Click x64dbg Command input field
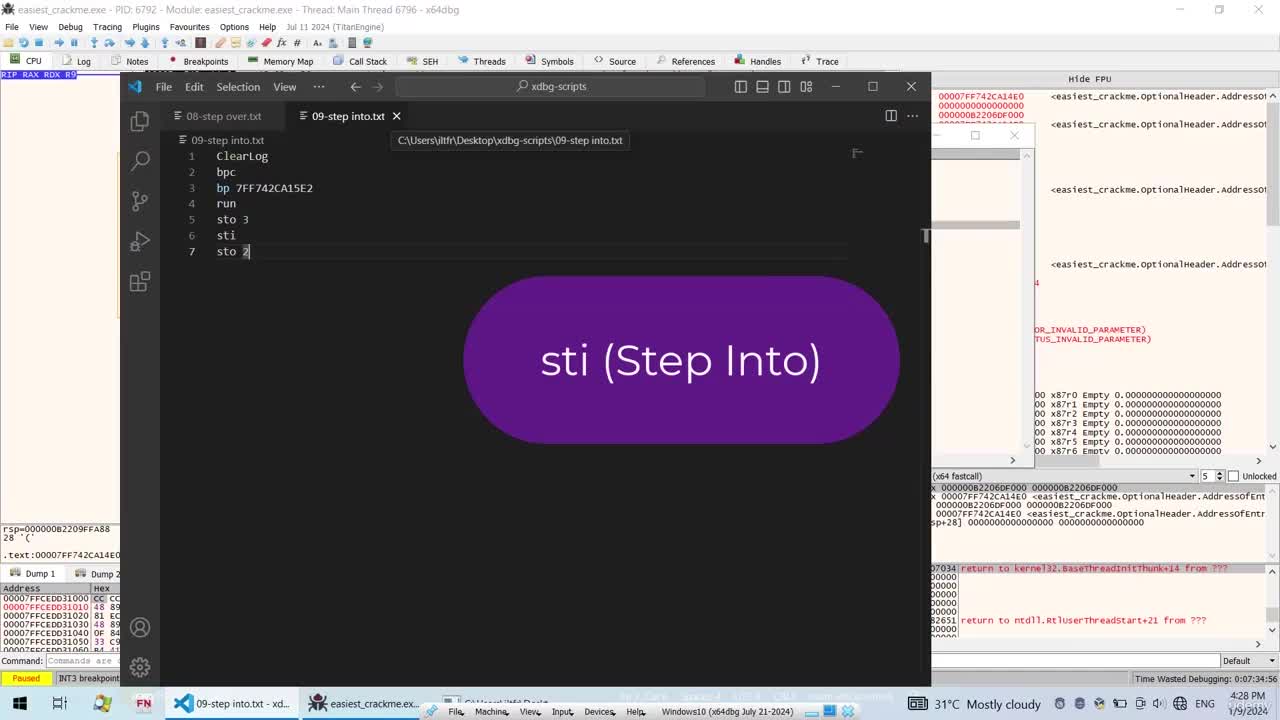 (83, 661)
